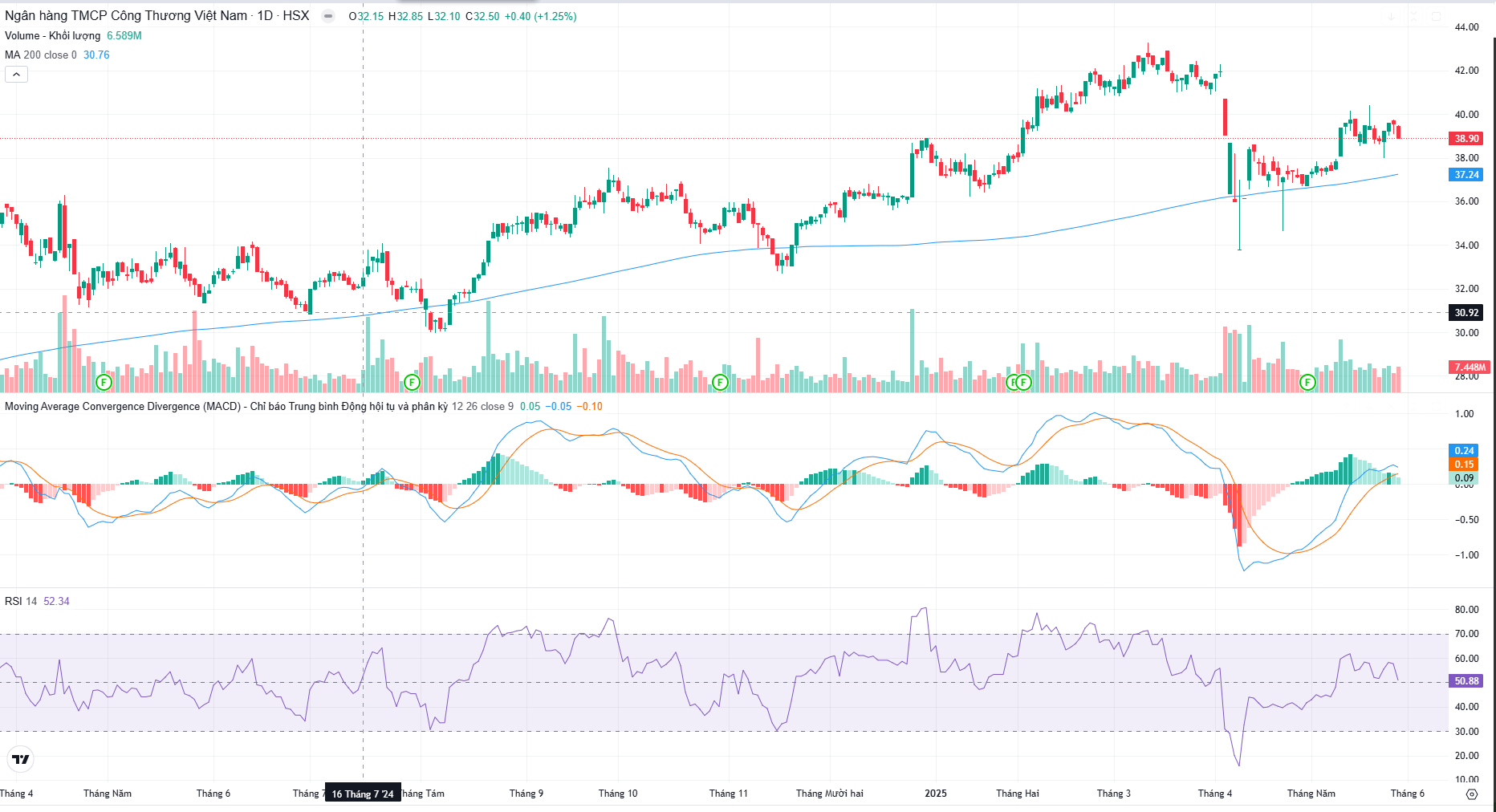Click the collapse pane double-chevron icon
The width and height of the screenshot is (1496, 812).
click(x=1413, y=16)
